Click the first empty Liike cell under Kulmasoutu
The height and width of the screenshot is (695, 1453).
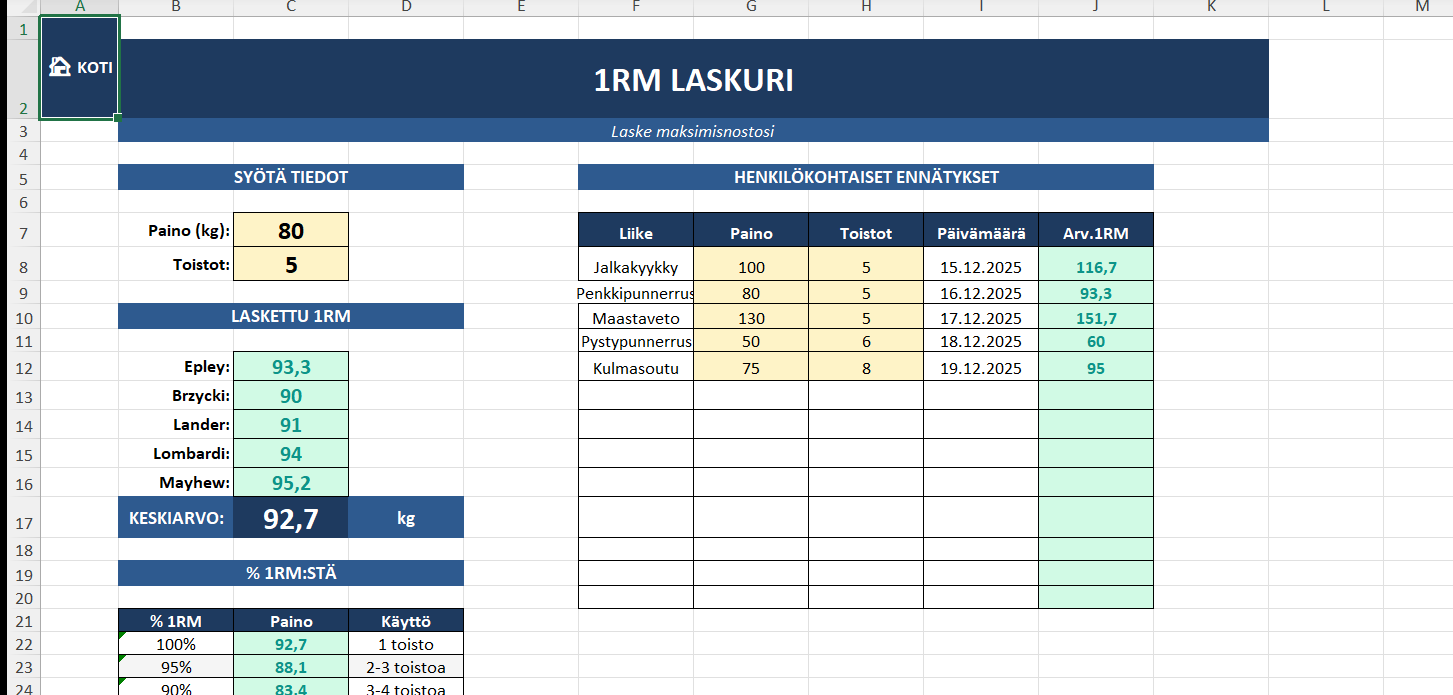pos(636,395)
